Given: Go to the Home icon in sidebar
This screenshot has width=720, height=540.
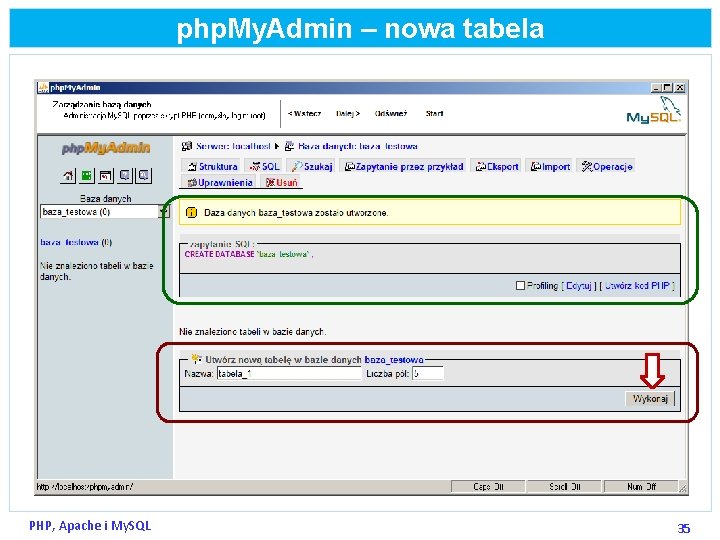Looking at the screenshot, I should [68, 175].
